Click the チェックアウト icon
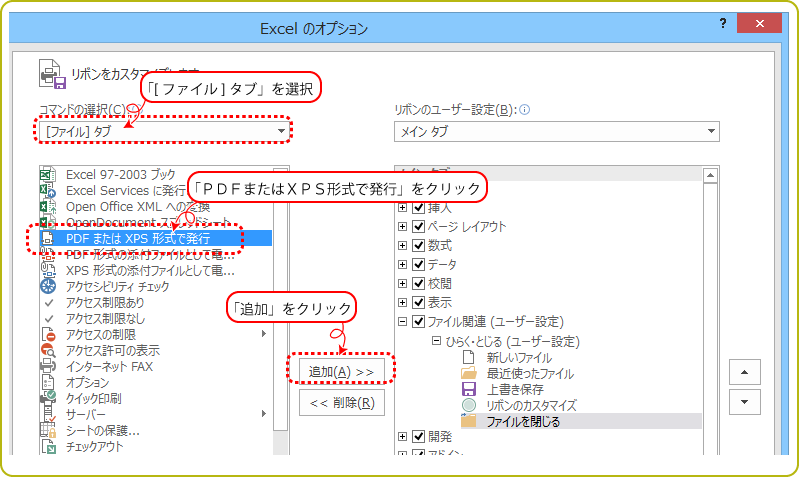Screen dimensions: 799x477 click(48, 446)
